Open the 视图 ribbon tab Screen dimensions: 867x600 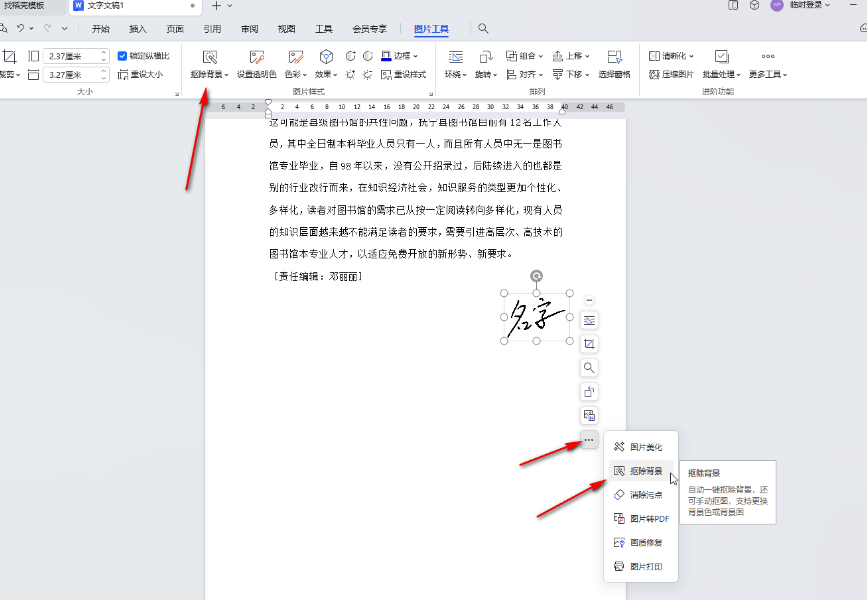286,29
